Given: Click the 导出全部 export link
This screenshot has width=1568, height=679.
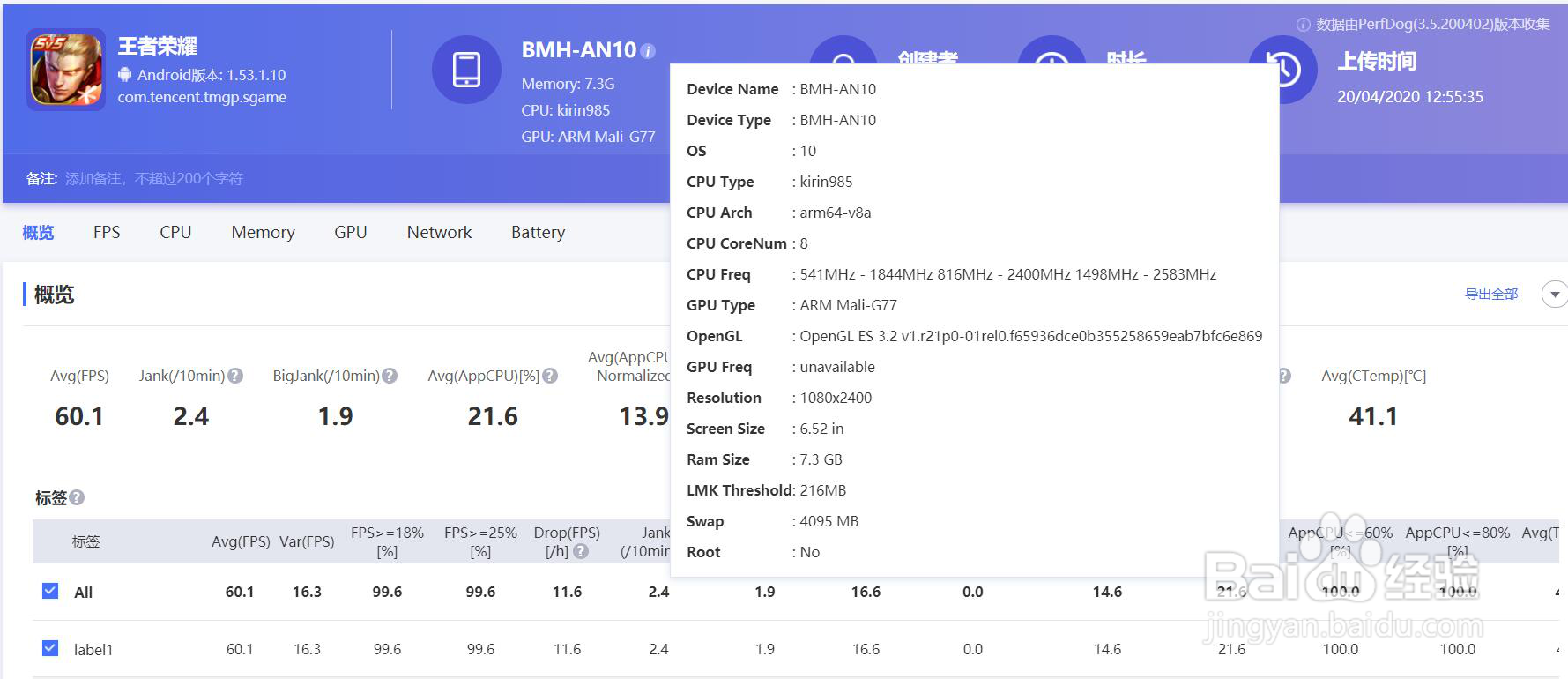Looking at the screenshot, I should [x=1491, y=295].
